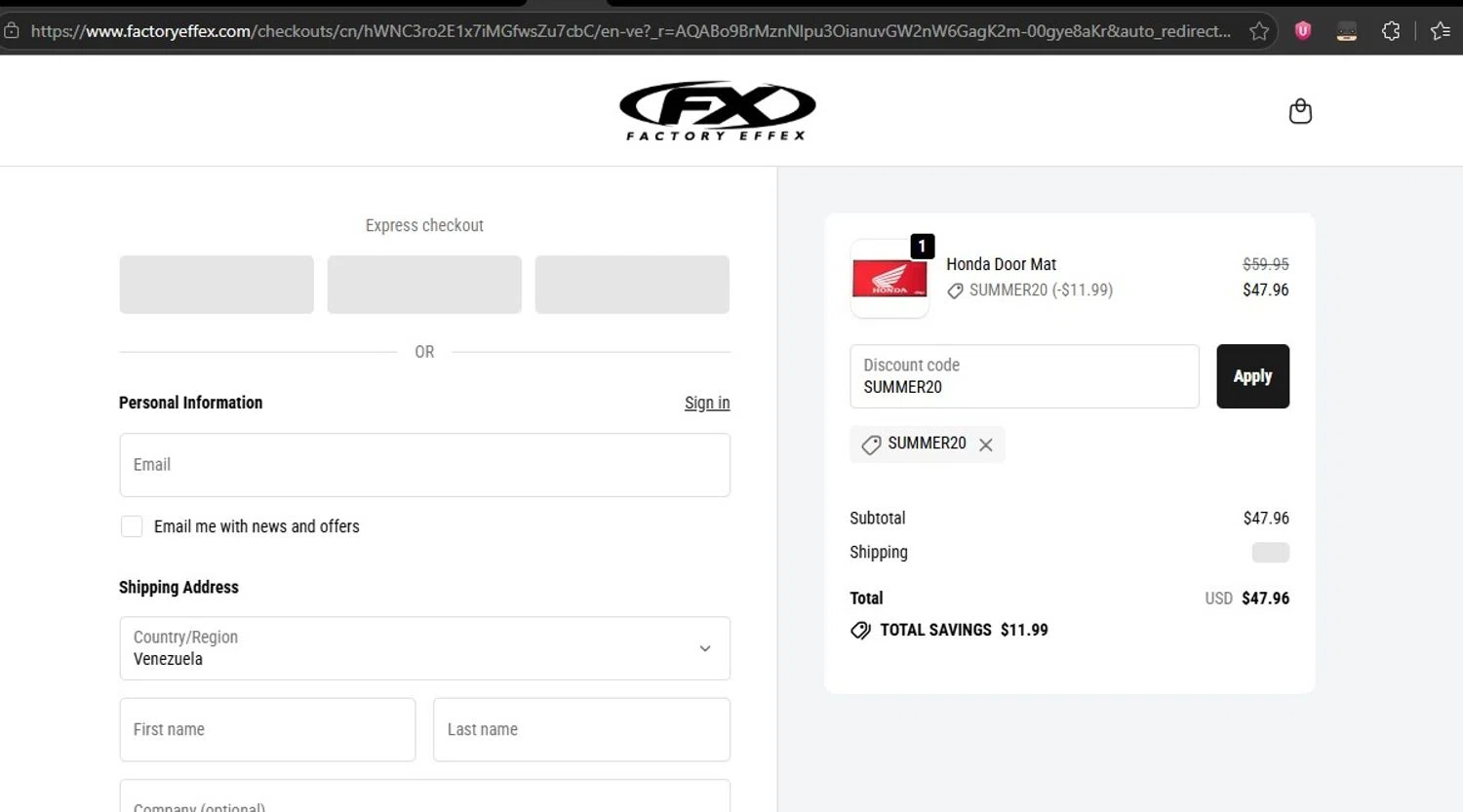Expand the Country/Region dropdown

(x=424, y=648)
